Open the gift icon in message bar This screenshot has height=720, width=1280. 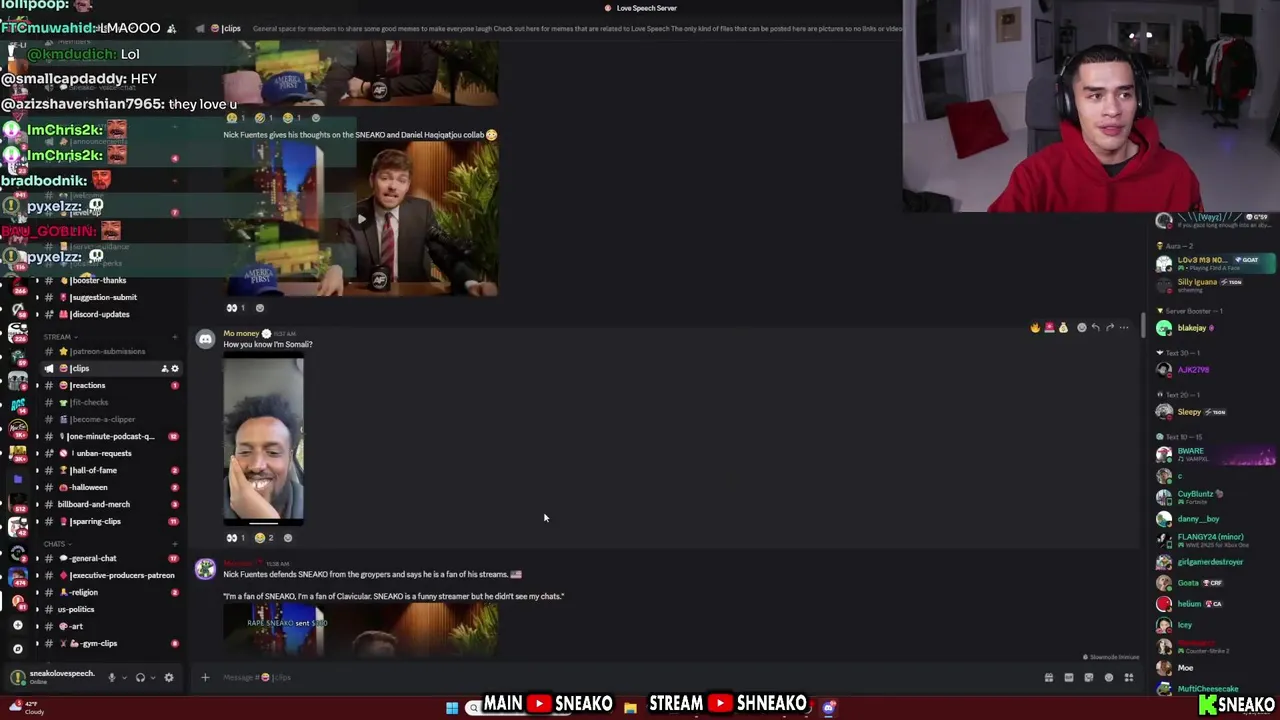[1049, 677]
